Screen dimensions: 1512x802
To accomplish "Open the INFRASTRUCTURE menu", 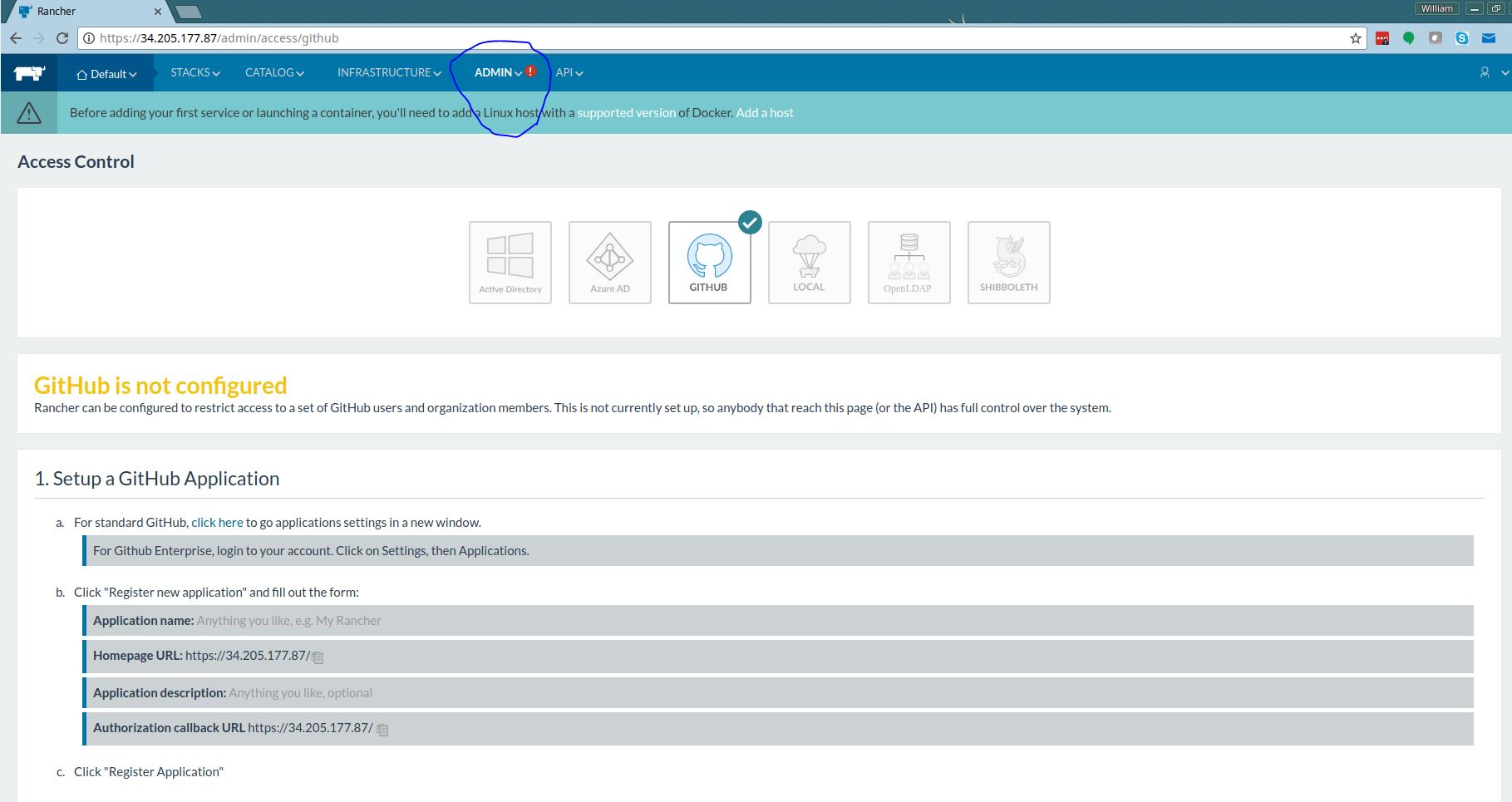I will (x=389, y=72).
